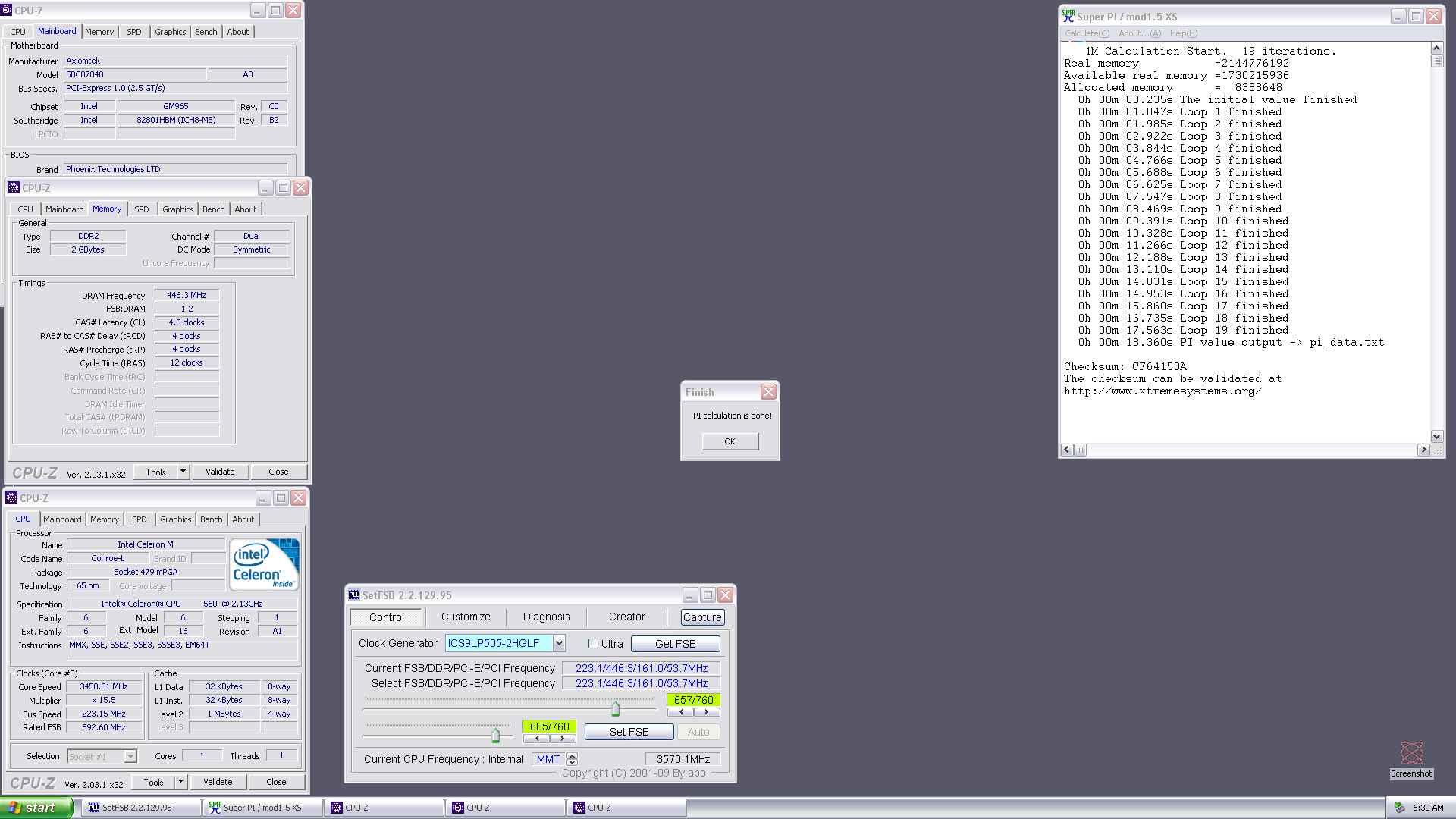Click horizontal scroll left arrow in Super PI
Screen dimensions: 1456x819
click(x=1067, y=450)
